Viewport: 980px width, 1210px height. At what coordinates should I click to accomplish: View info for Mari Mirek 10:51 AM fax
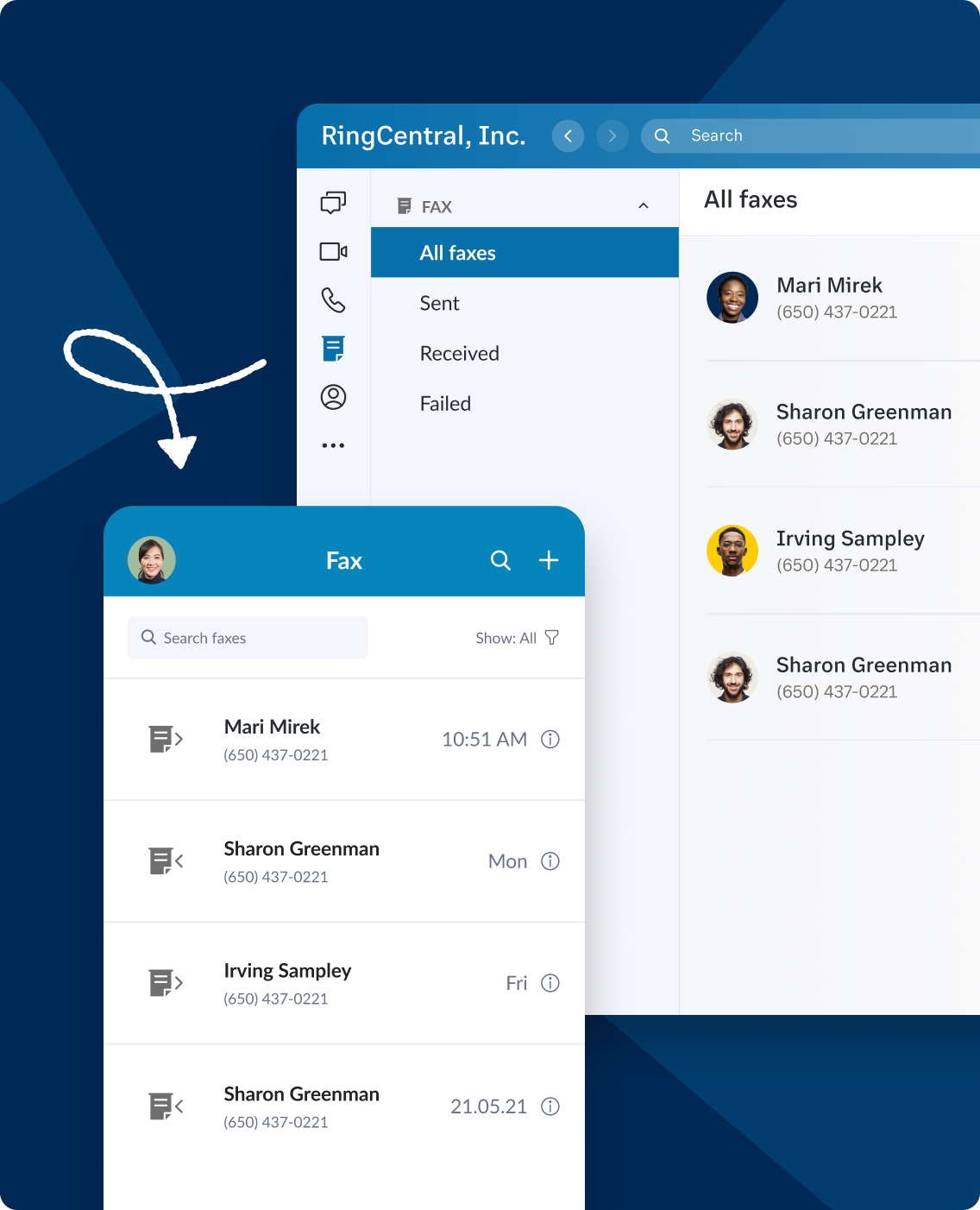tap(550, 740)
